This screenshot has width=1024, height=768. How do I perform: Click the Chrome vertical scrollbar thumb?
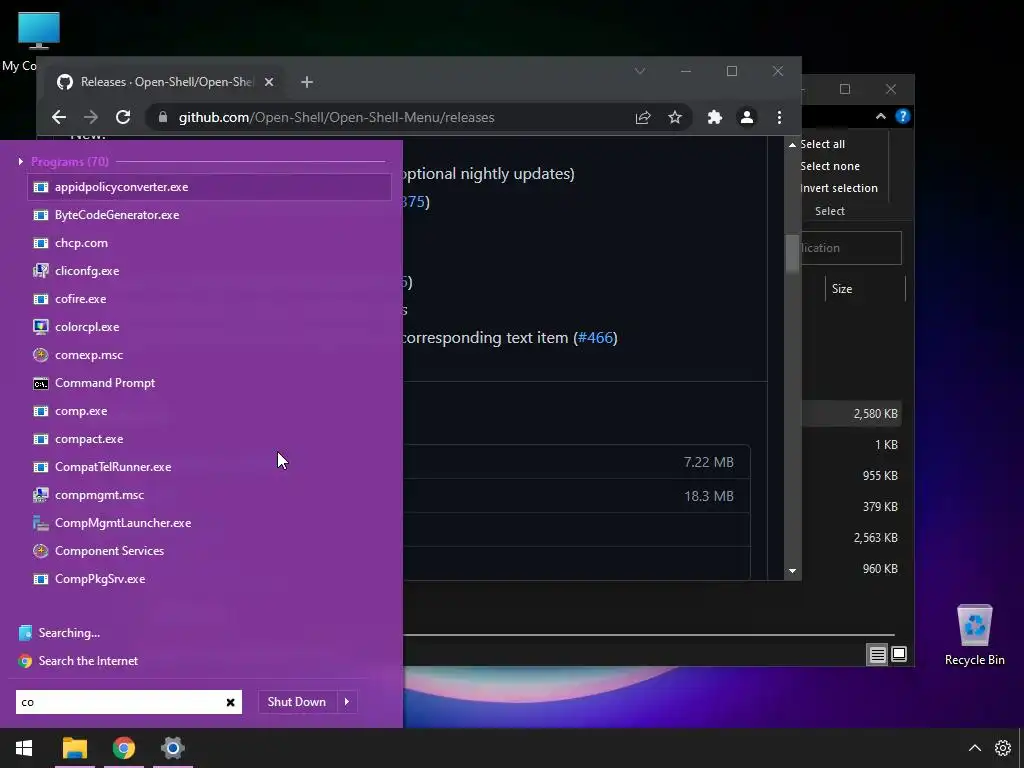coord(792,253)
